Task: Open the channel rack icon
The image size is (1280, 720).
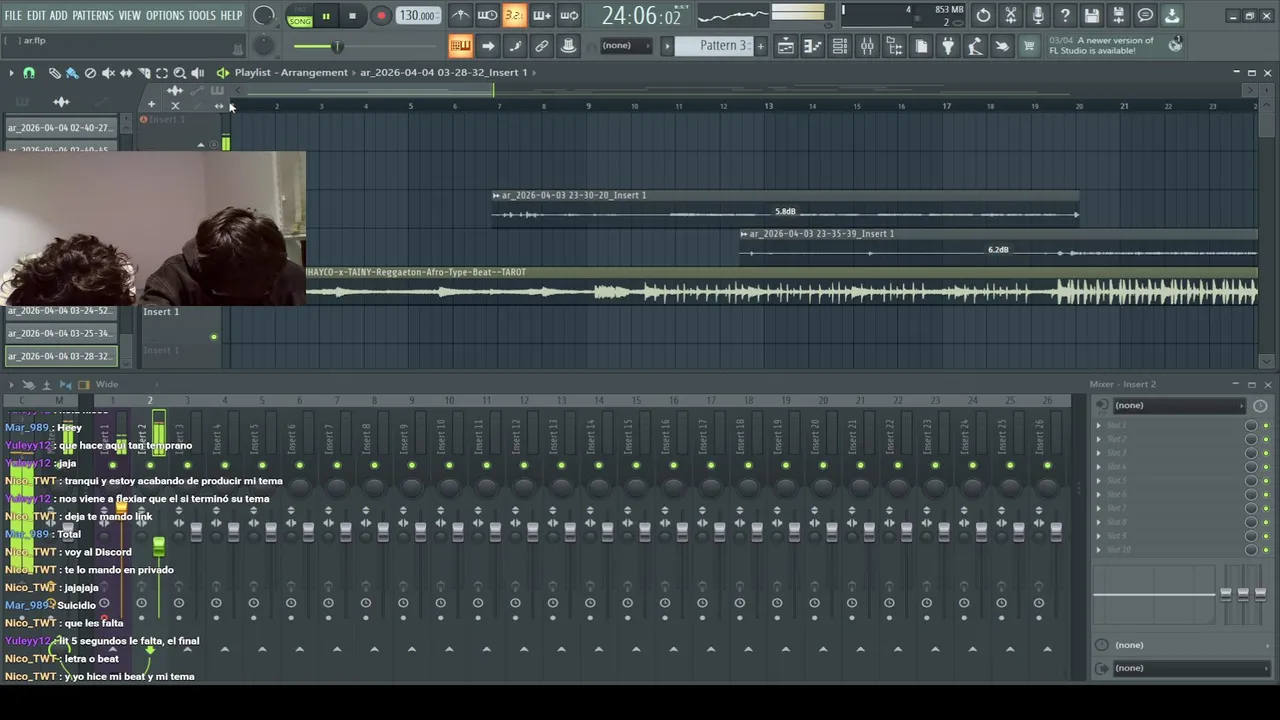Action: [x=840, y=46]
